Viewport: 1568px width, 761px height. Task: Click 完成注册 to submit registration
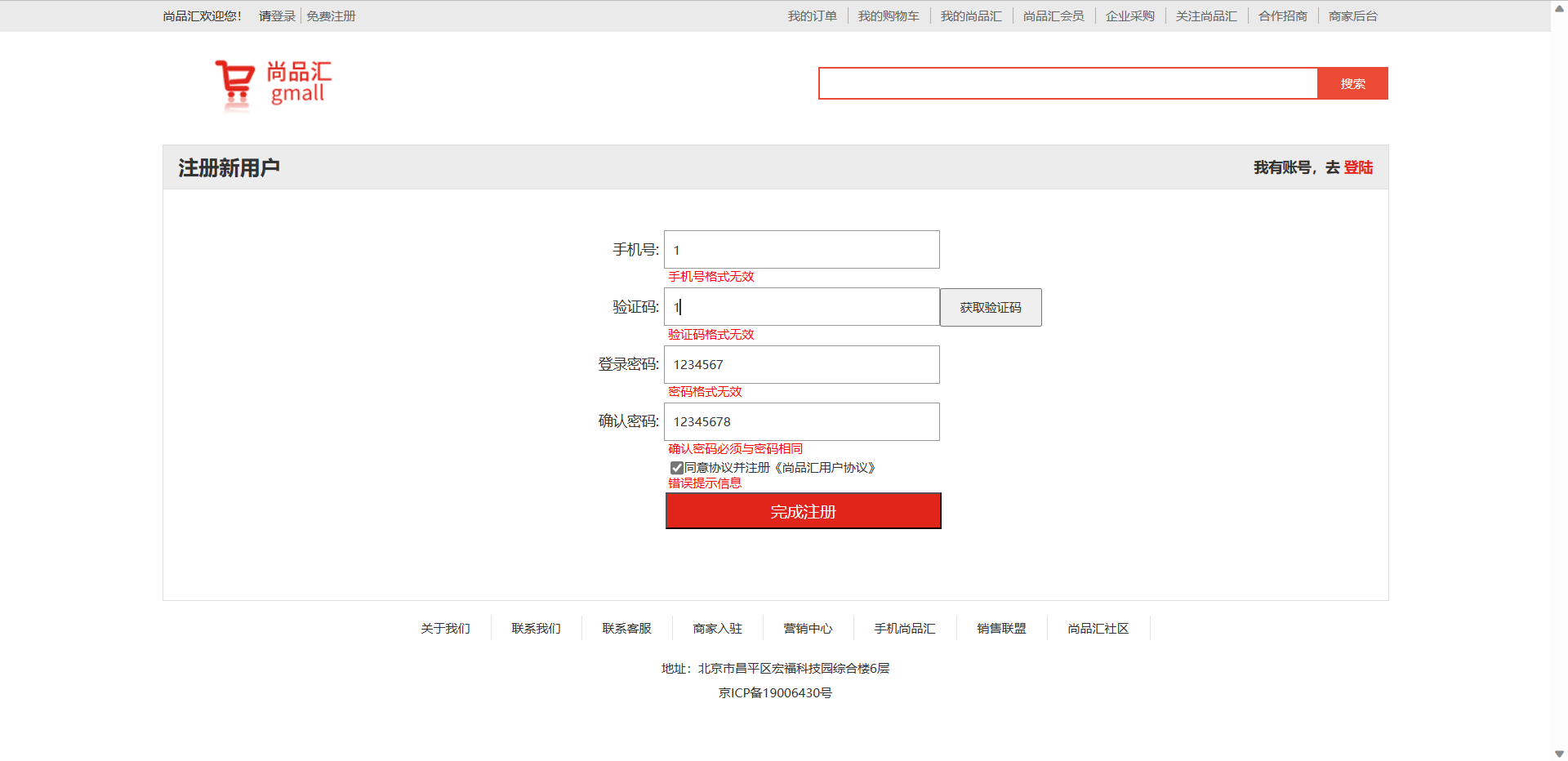click(803, 510)
